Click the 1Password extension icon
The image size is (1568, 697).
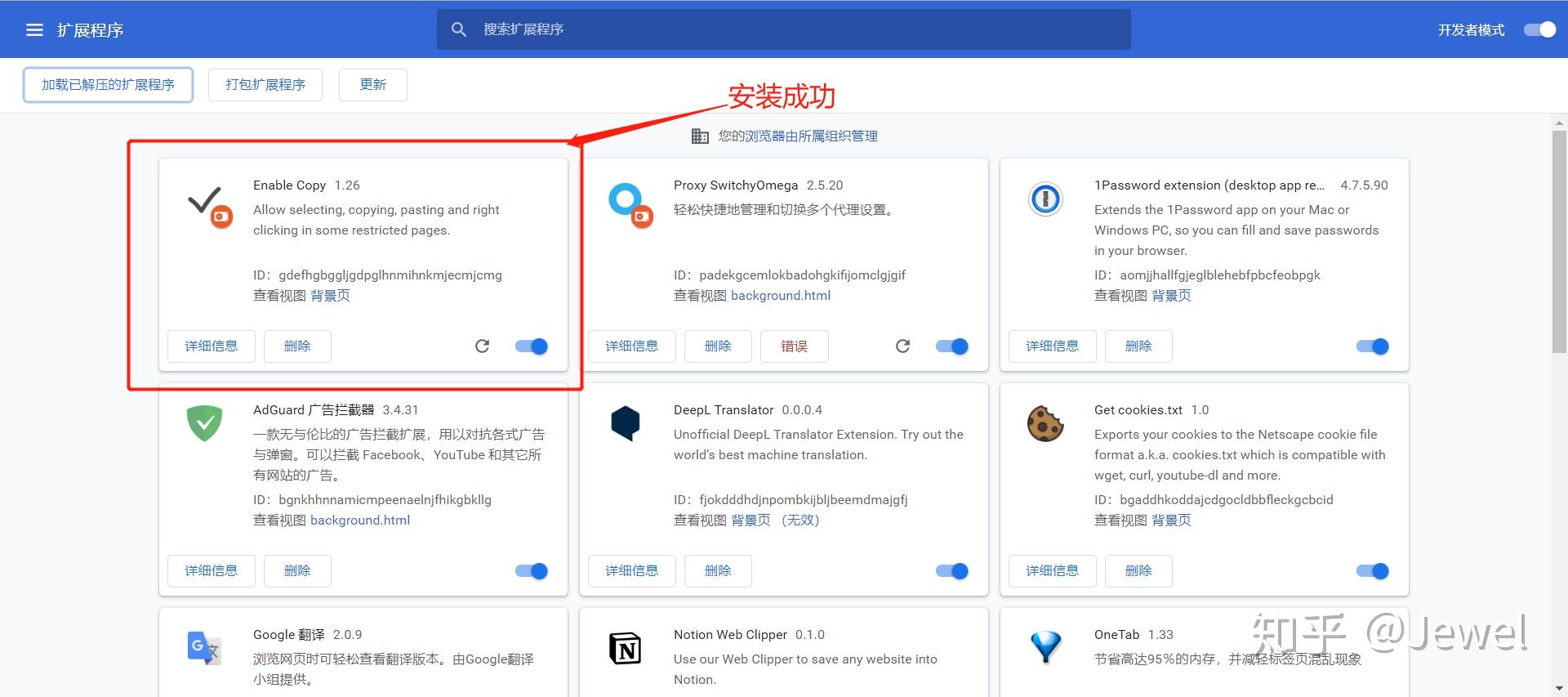pyautogui.click(x=1045, y=199)
